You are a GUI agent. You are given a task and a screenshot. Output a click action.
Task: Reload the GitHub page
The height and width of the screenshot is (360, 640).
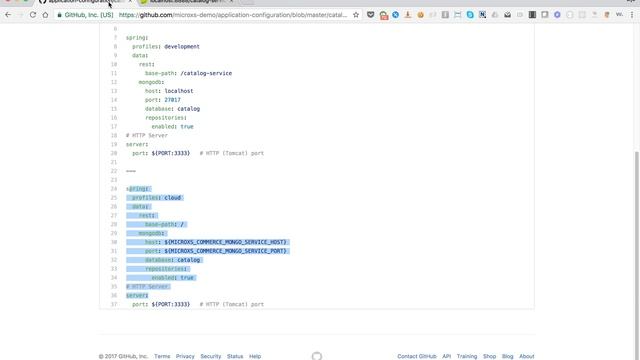[x=33, y=15]
